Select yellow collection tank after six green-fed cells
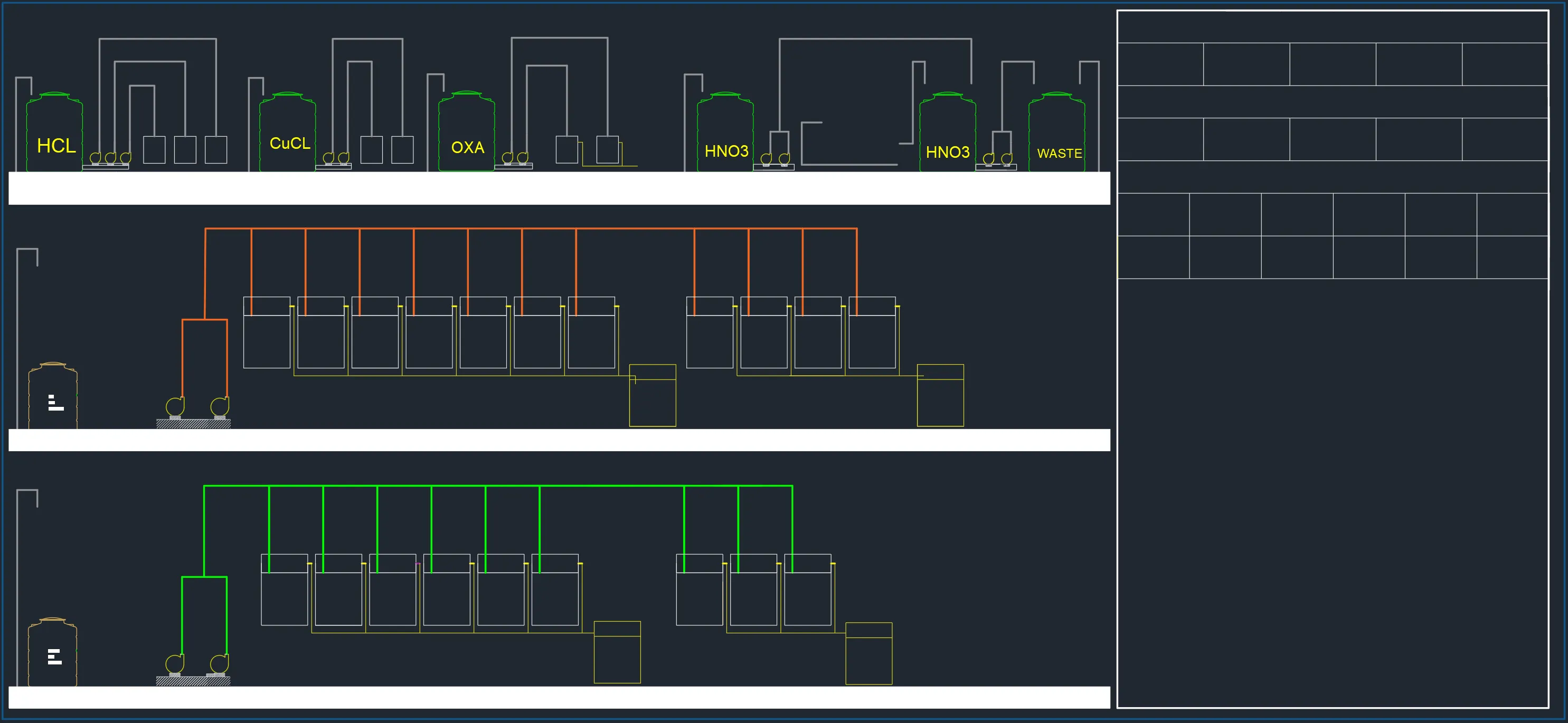The image size is (1568, 723). coord(617,652)
